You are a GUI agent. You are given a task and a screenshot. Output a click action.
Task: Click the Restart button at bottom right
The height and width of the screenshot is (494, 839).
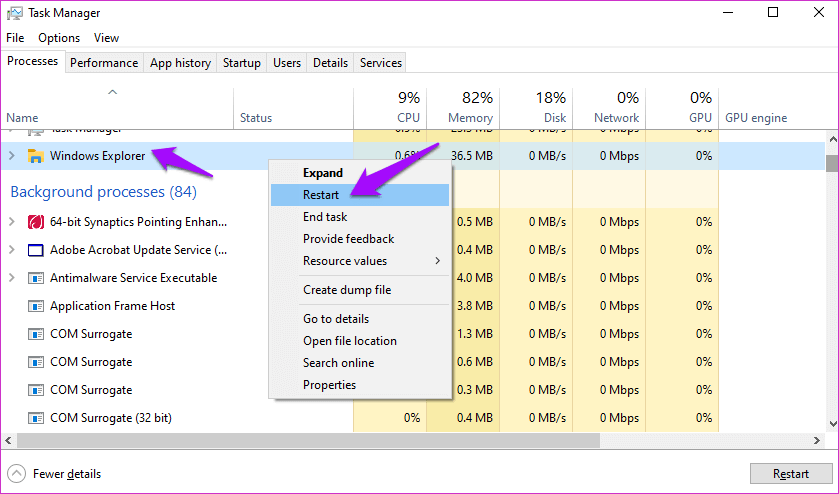(x=790, y=474)
